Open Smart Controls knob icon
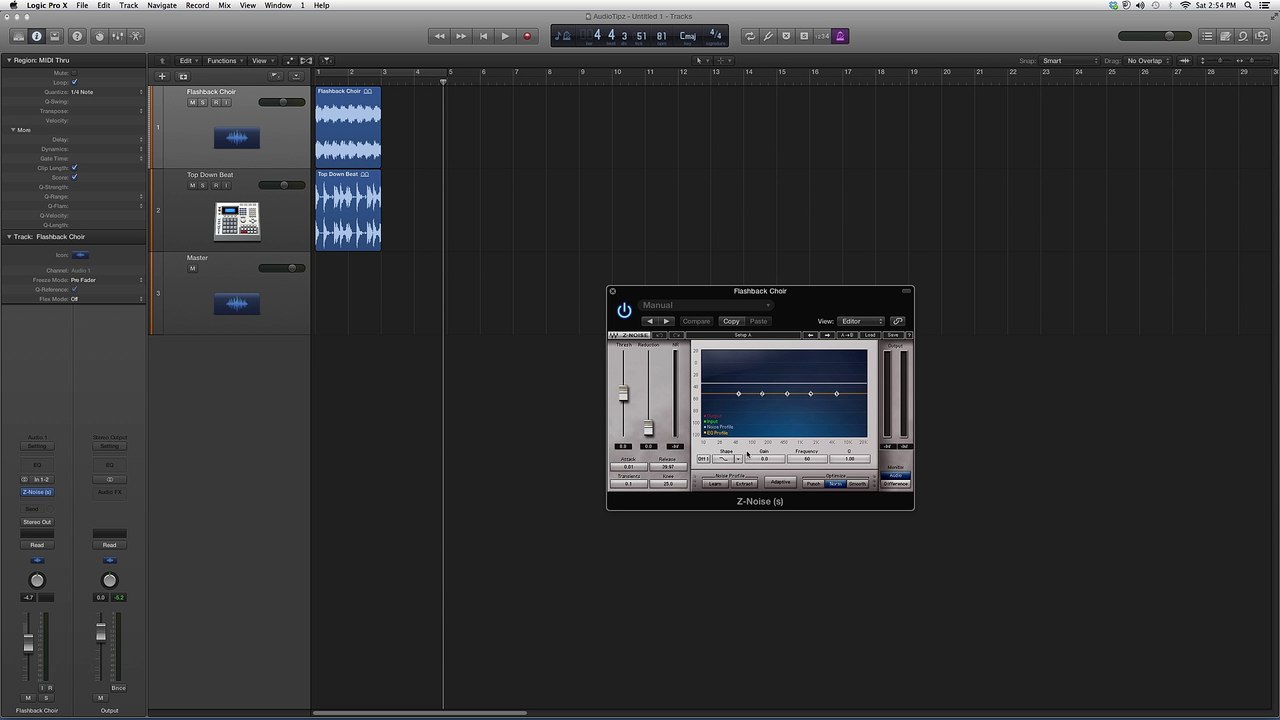The image size is (1280, 720). point(99,36)
